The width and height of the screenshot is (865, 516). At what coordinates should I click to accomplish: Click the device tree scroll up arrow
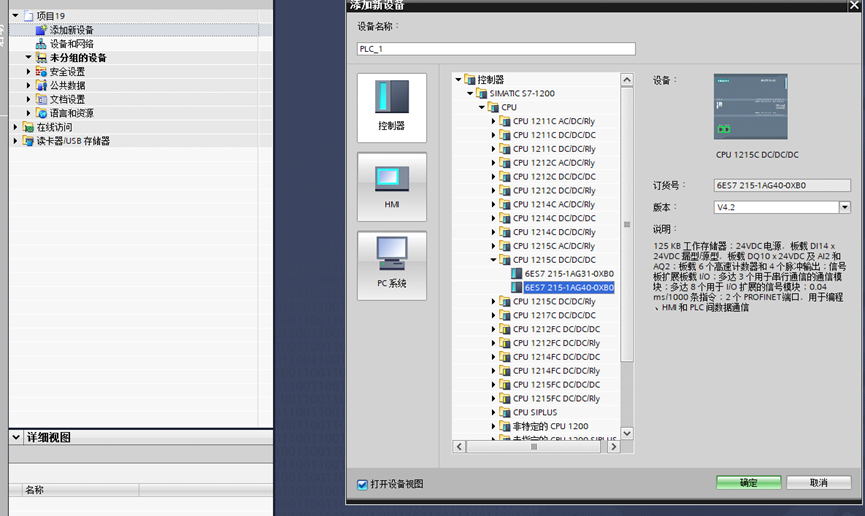pyautogui.click(x=627, y=79)
